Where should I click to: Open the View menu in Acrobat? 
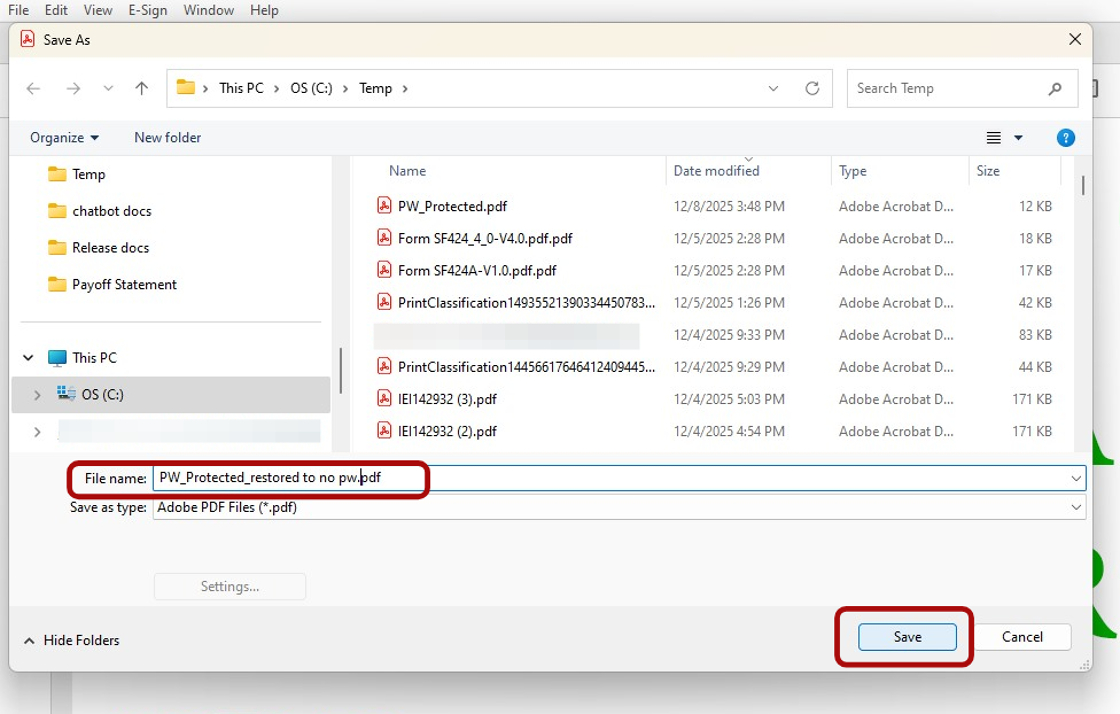click(98, 10)
